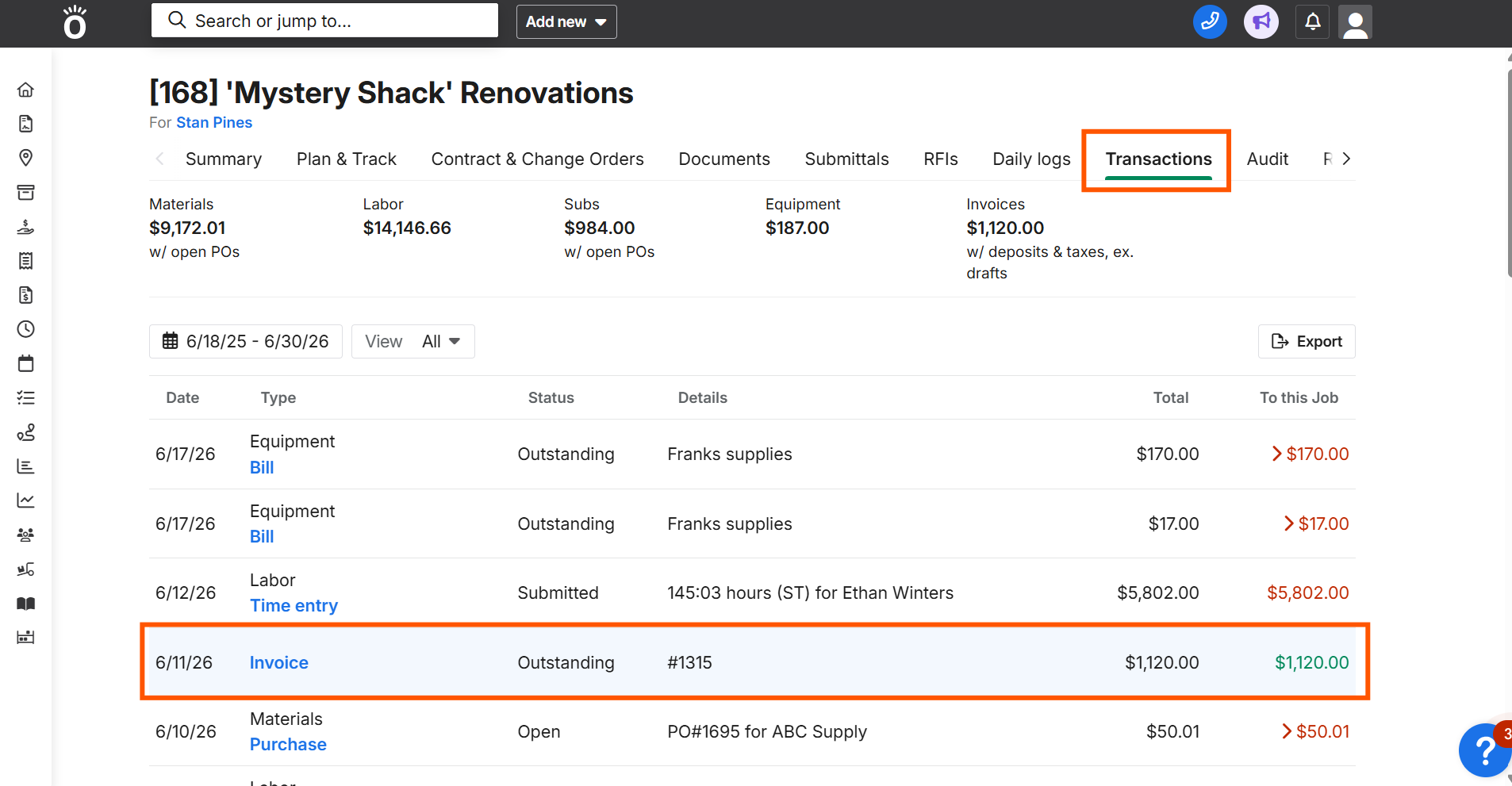The height and width of the screenshot is (786, 1512).
Task: Open the Time entry link
Action: (x=294, y=605)
